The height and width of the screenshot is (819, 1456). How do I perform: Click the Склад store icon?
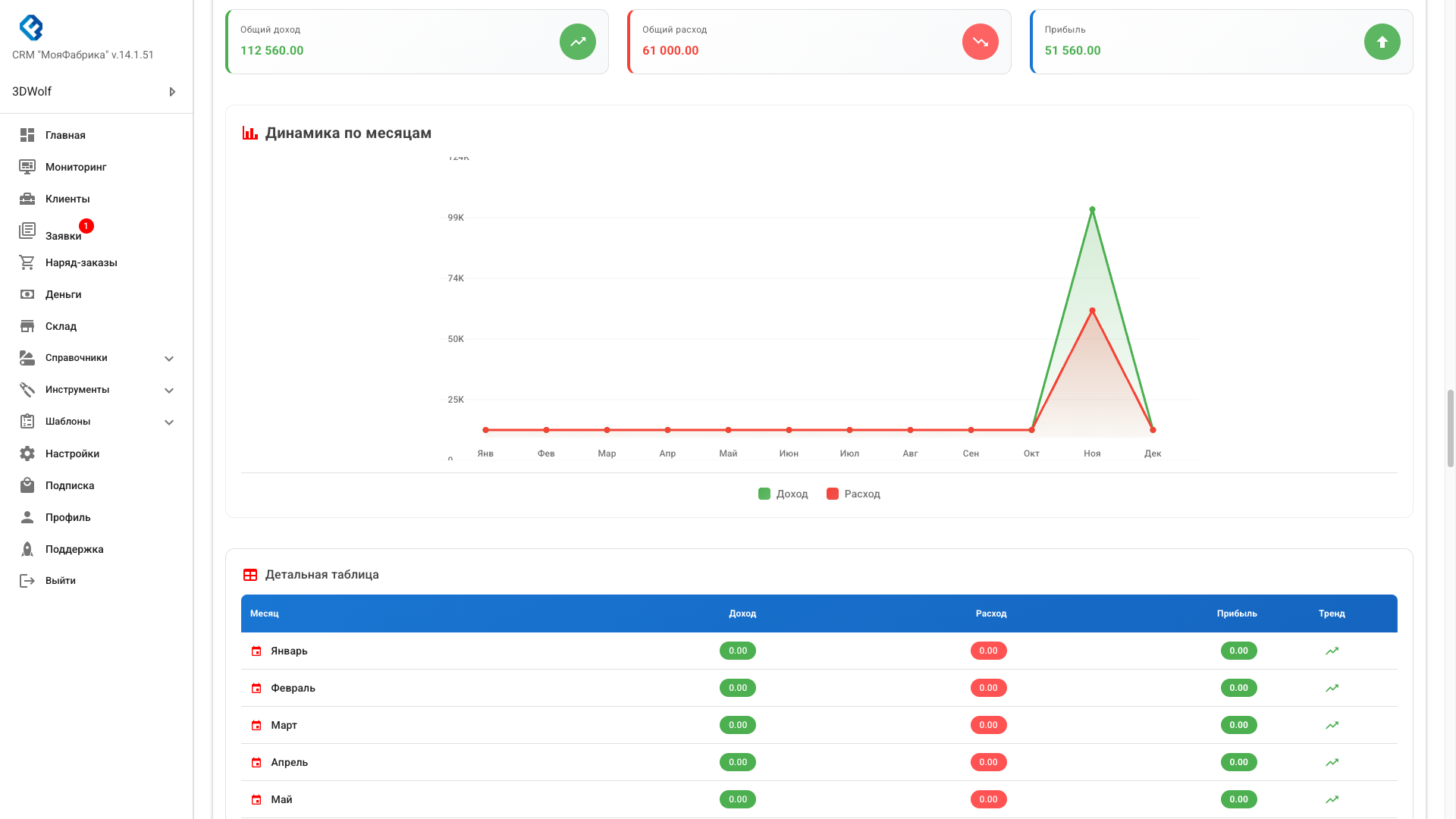point(27,326)
